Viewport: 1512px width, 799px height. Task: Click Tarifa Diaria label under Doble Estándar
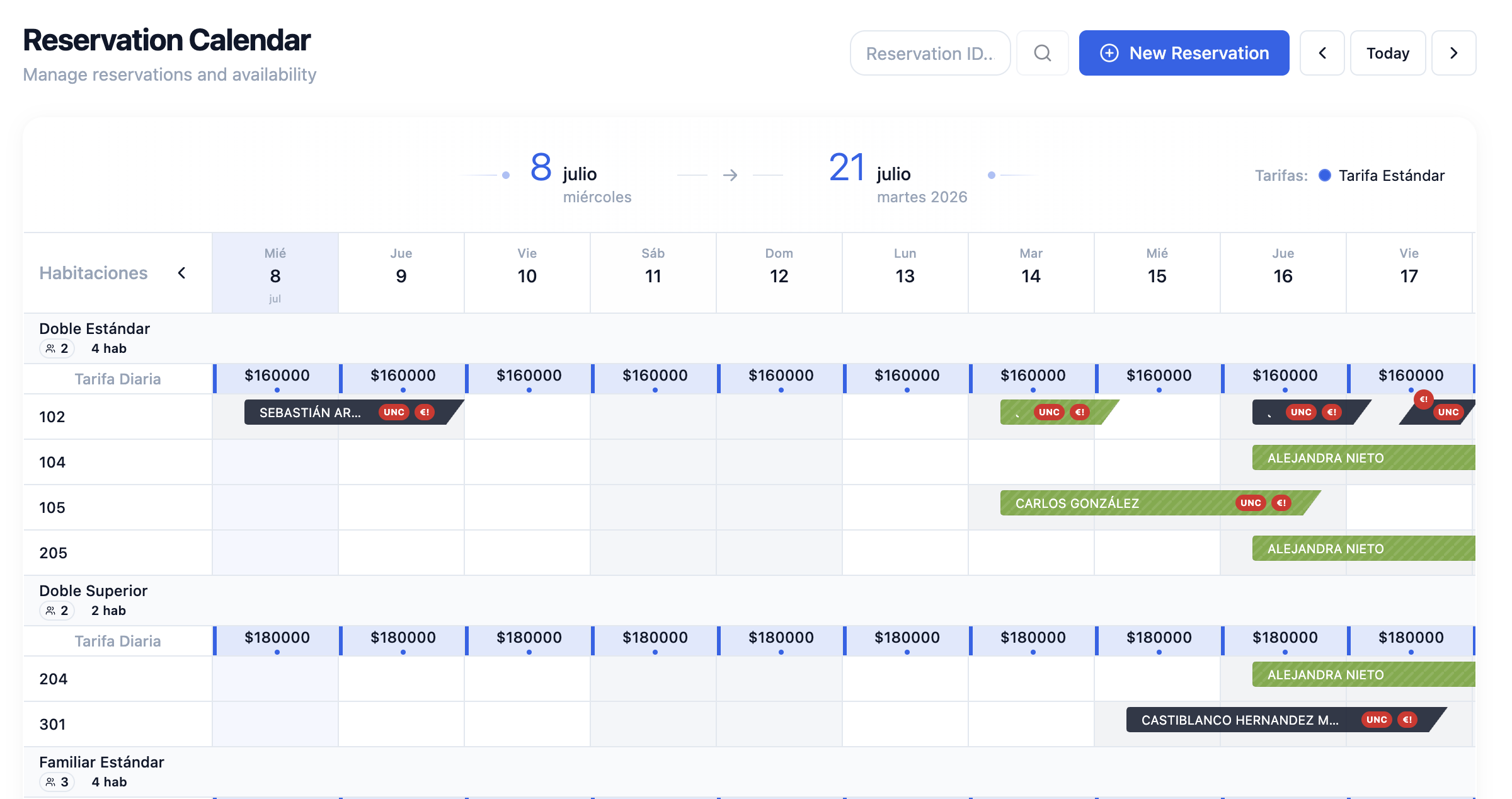coord(118,379)
